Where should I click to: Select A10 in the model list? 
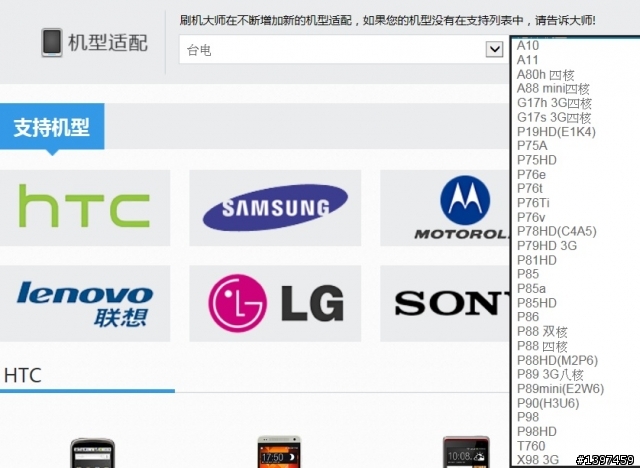click(528, 45)
